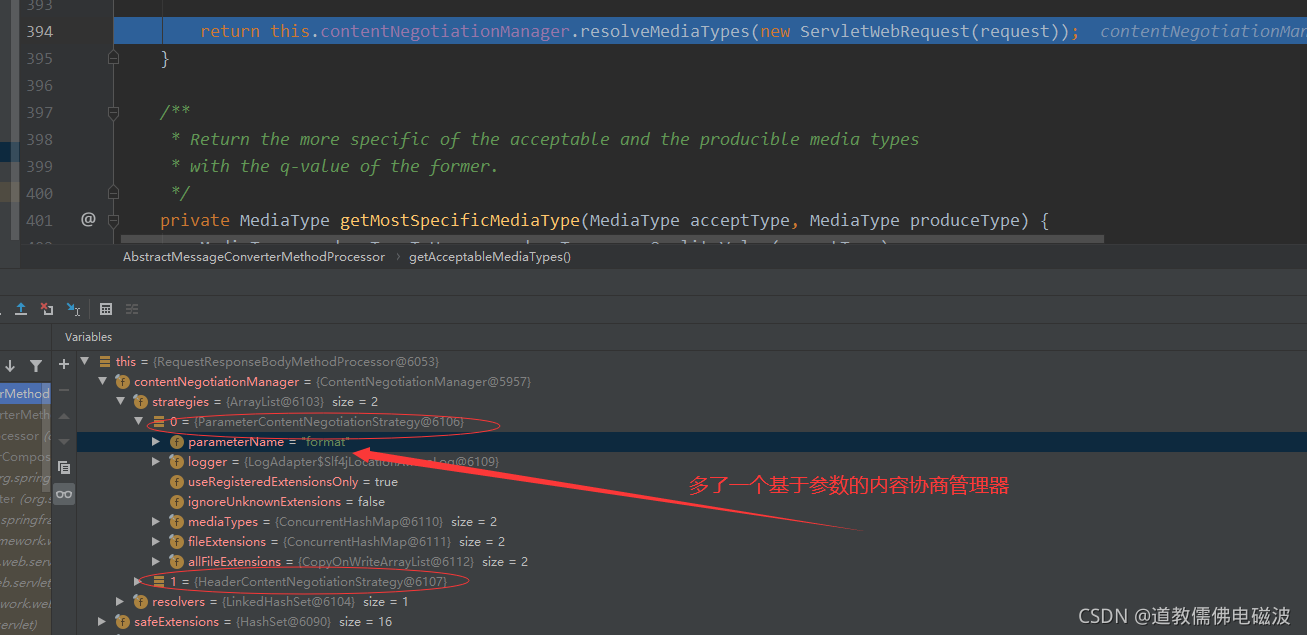Click the produceType parameter on line 401
This screenshot has width=1307, height=635.
click(x=964, y=220)
